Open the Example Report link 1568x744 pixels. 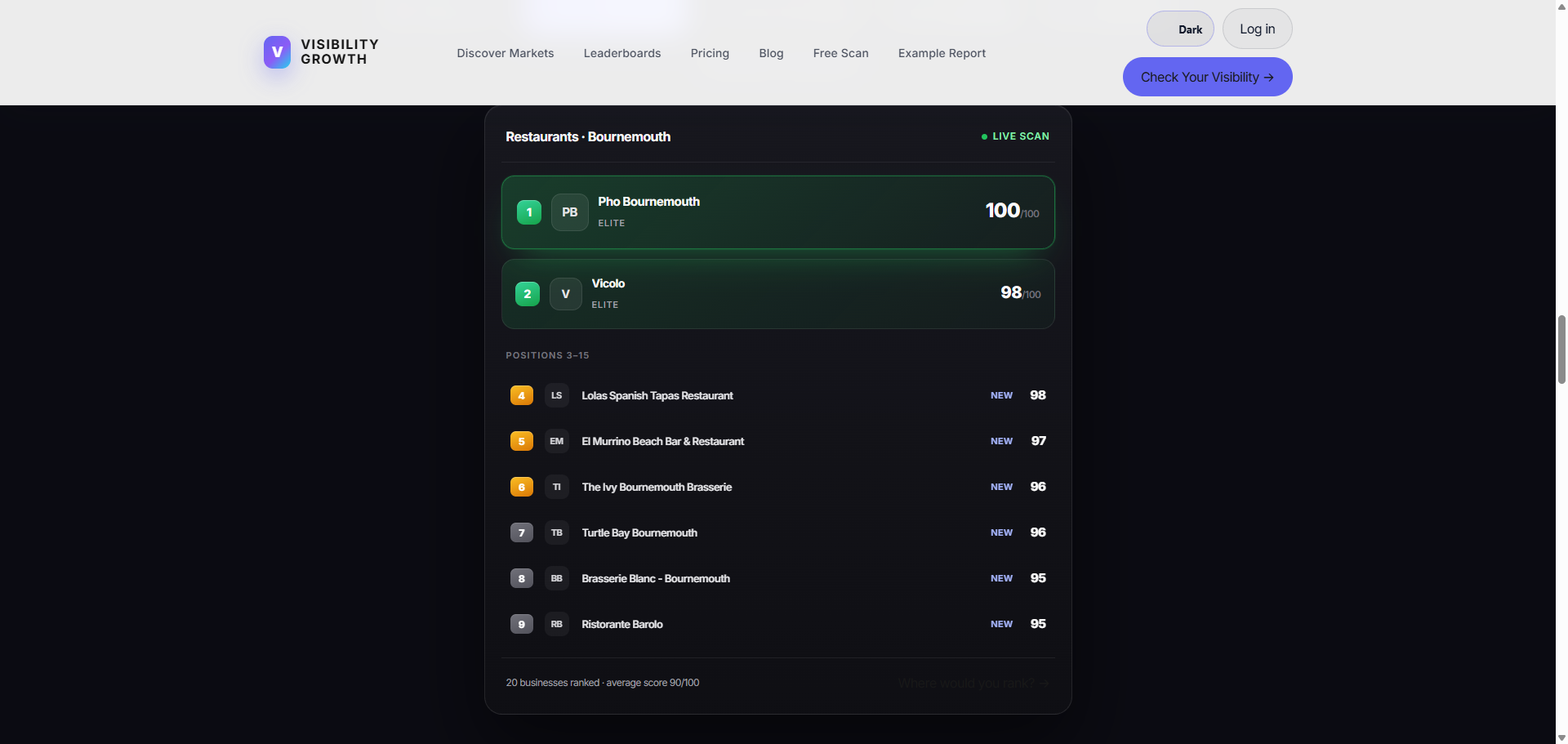942,53
